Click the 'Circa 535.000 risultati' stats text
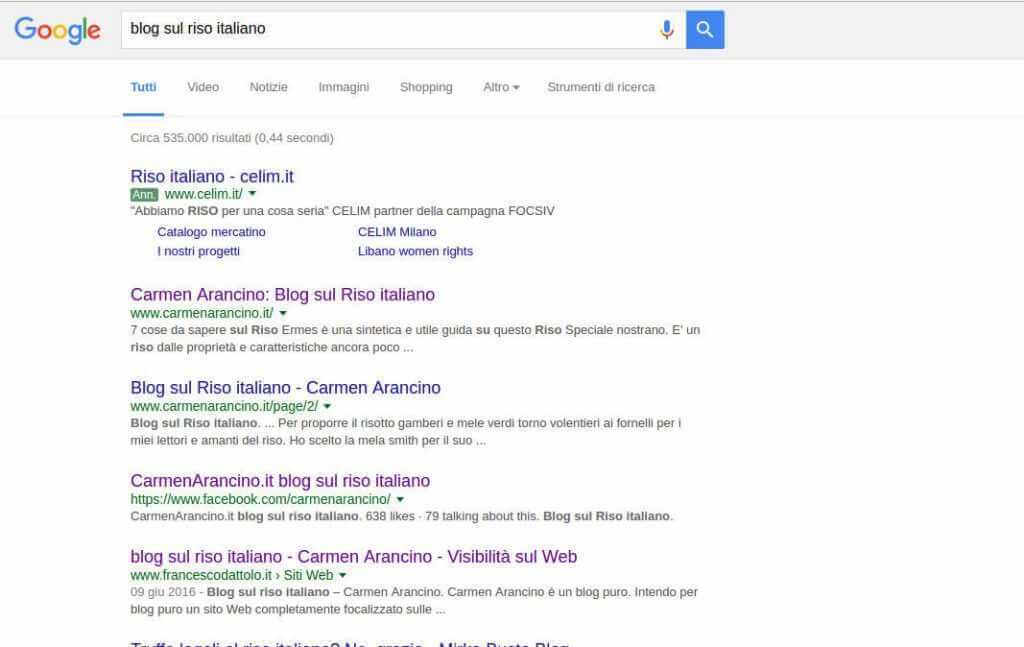This screenshot has height=647, width=1024. pyautogui.click(x=232, y=138)
